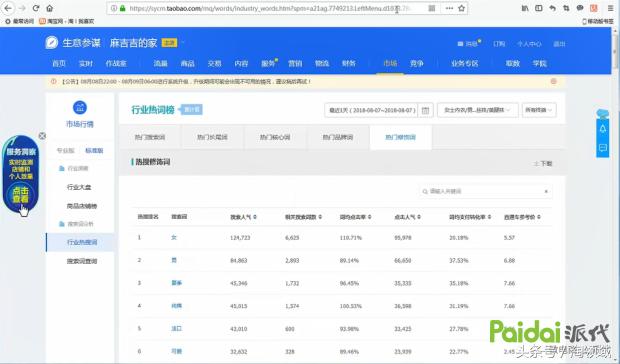This screenshot has height=364, width=620.
Task: Click the 下载 download link
Action: coord(543,163)
